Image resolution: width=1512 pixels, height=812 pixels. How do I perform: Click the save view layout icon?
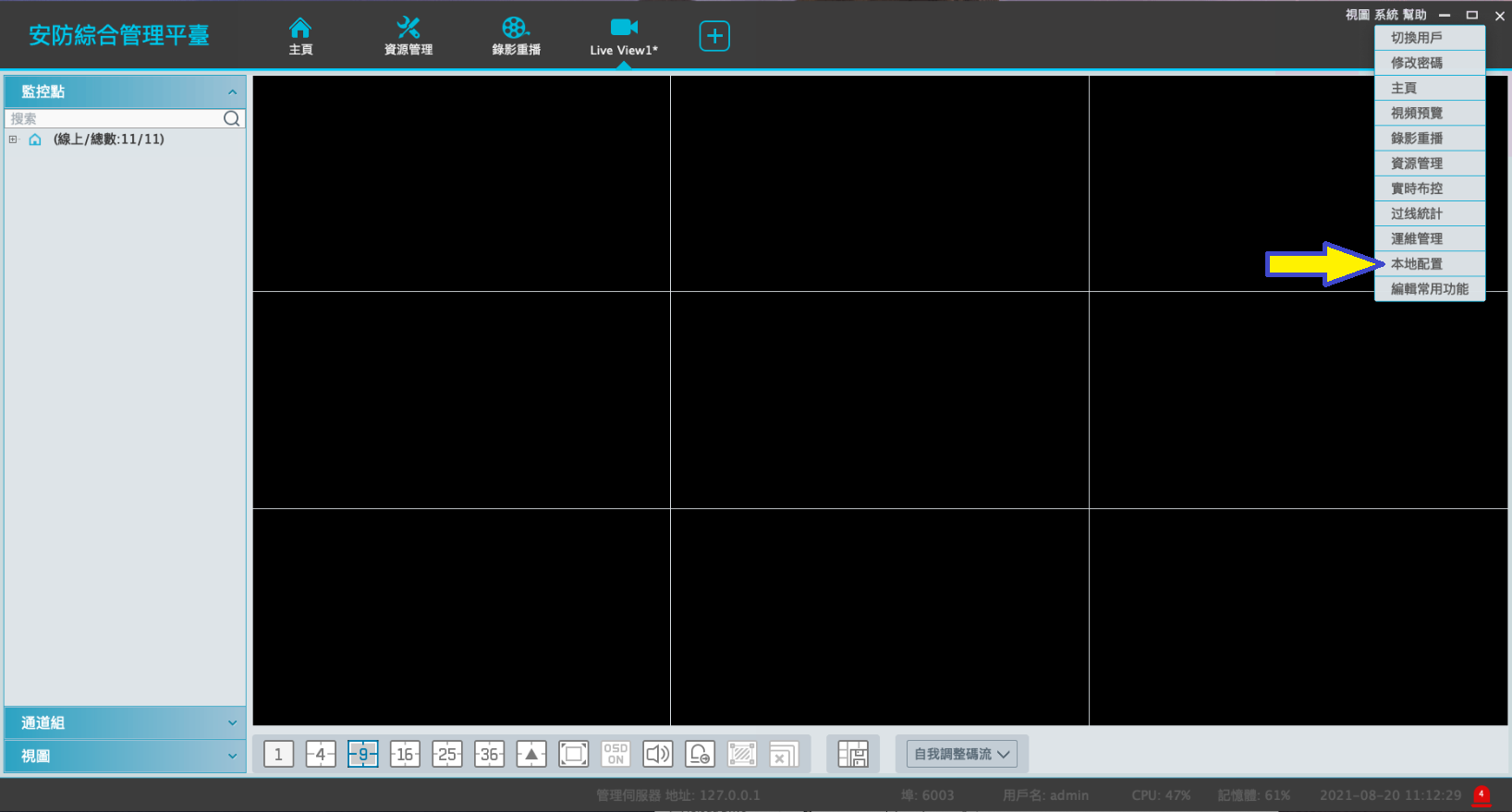[852, 754]
